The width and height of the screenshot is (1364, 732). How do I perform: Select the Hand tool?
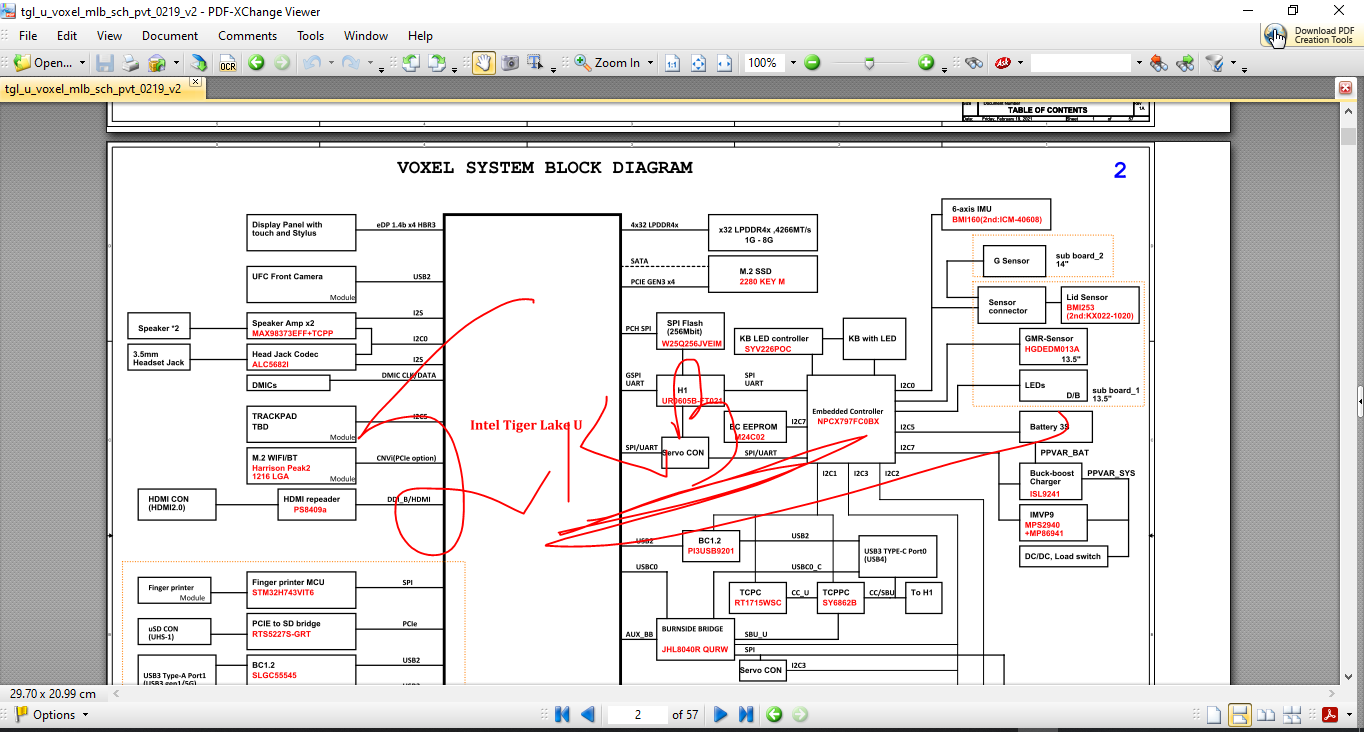(x=483, y=62)
